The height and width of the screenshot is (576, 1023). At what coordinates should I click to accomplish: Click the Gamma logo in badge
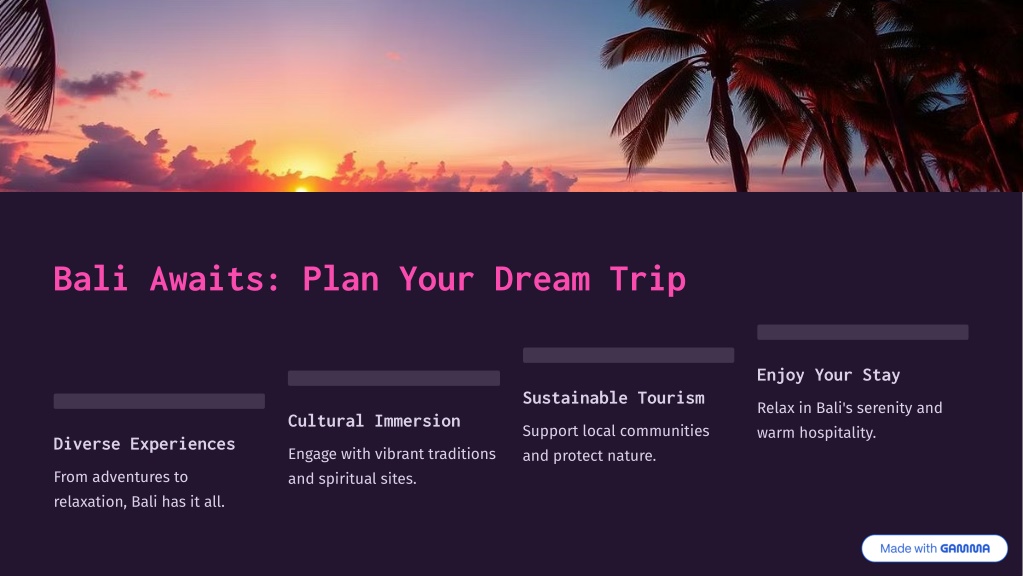(965, 549)
